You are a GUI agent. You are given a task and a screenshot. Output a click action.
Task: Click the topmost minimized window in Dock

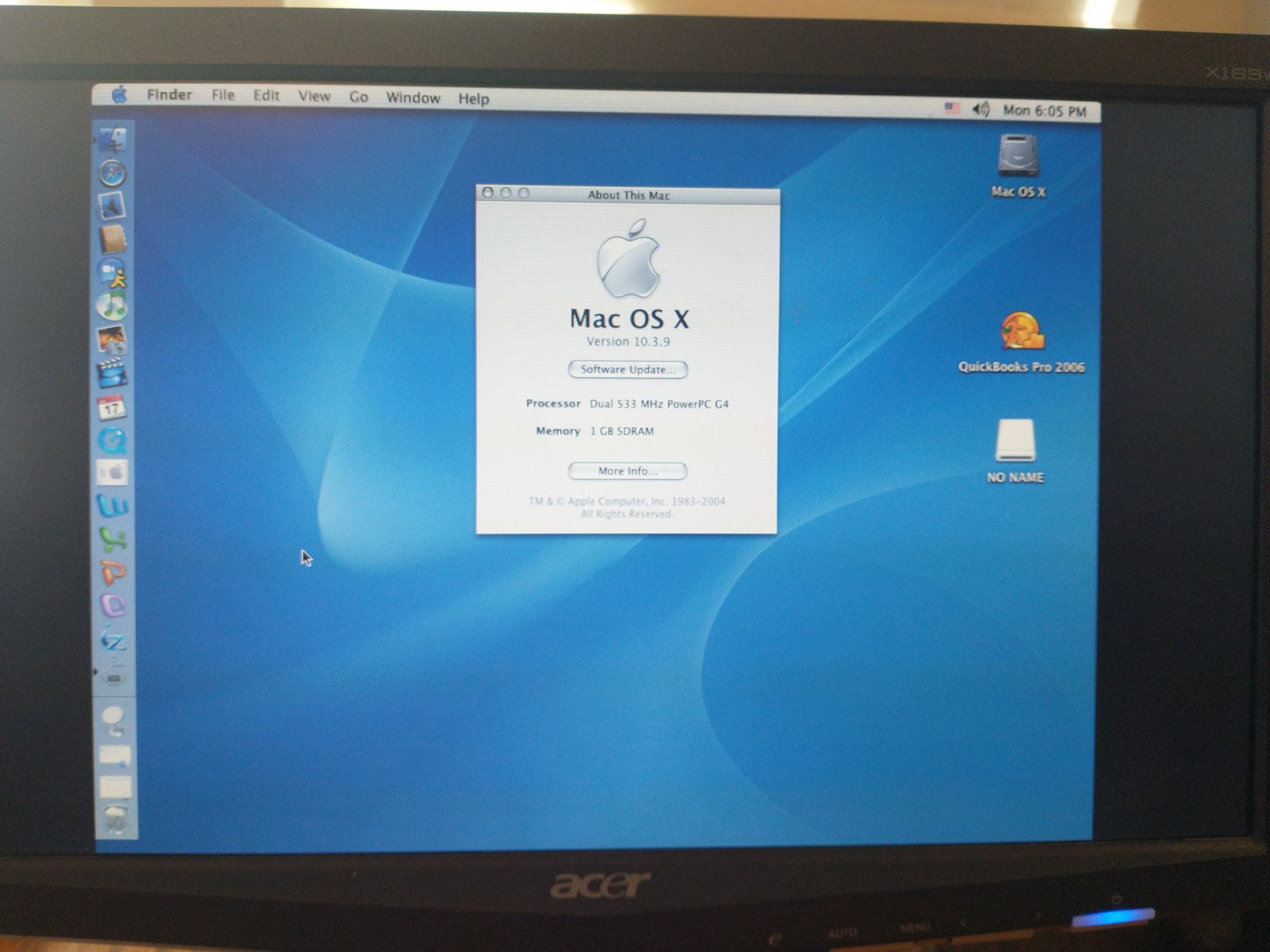[115, 755]
